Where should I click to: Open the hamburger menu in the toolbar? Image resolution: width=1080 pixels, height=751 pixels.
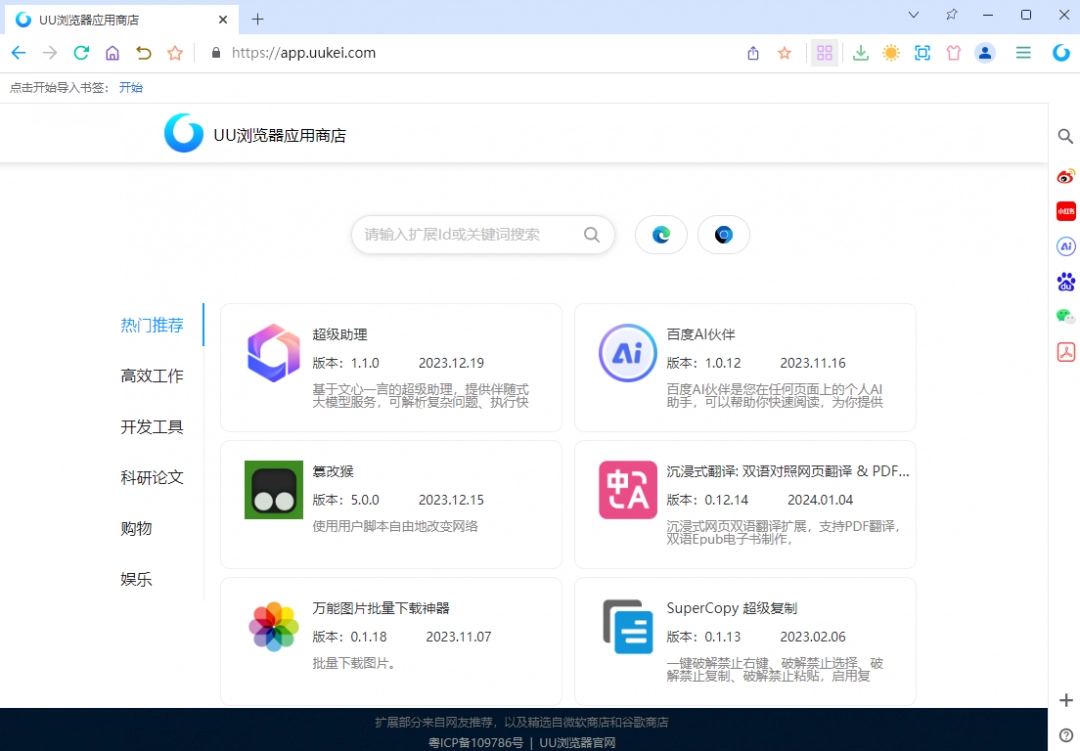point(1022,53)
